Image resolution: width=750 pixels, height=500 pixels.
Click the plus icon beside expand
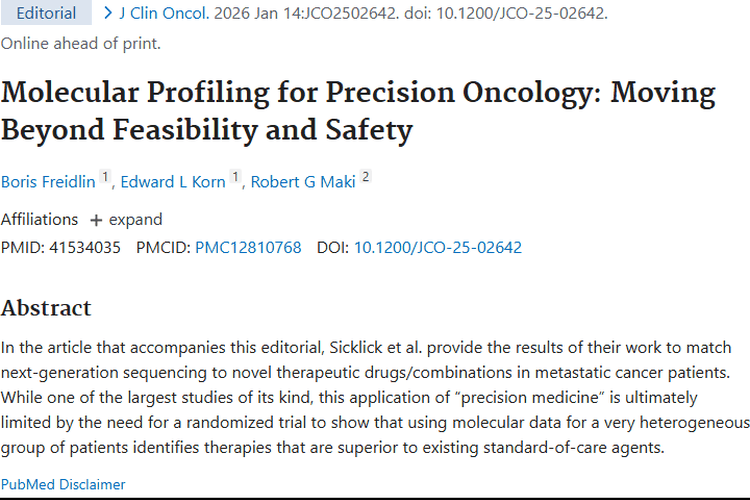96,220
